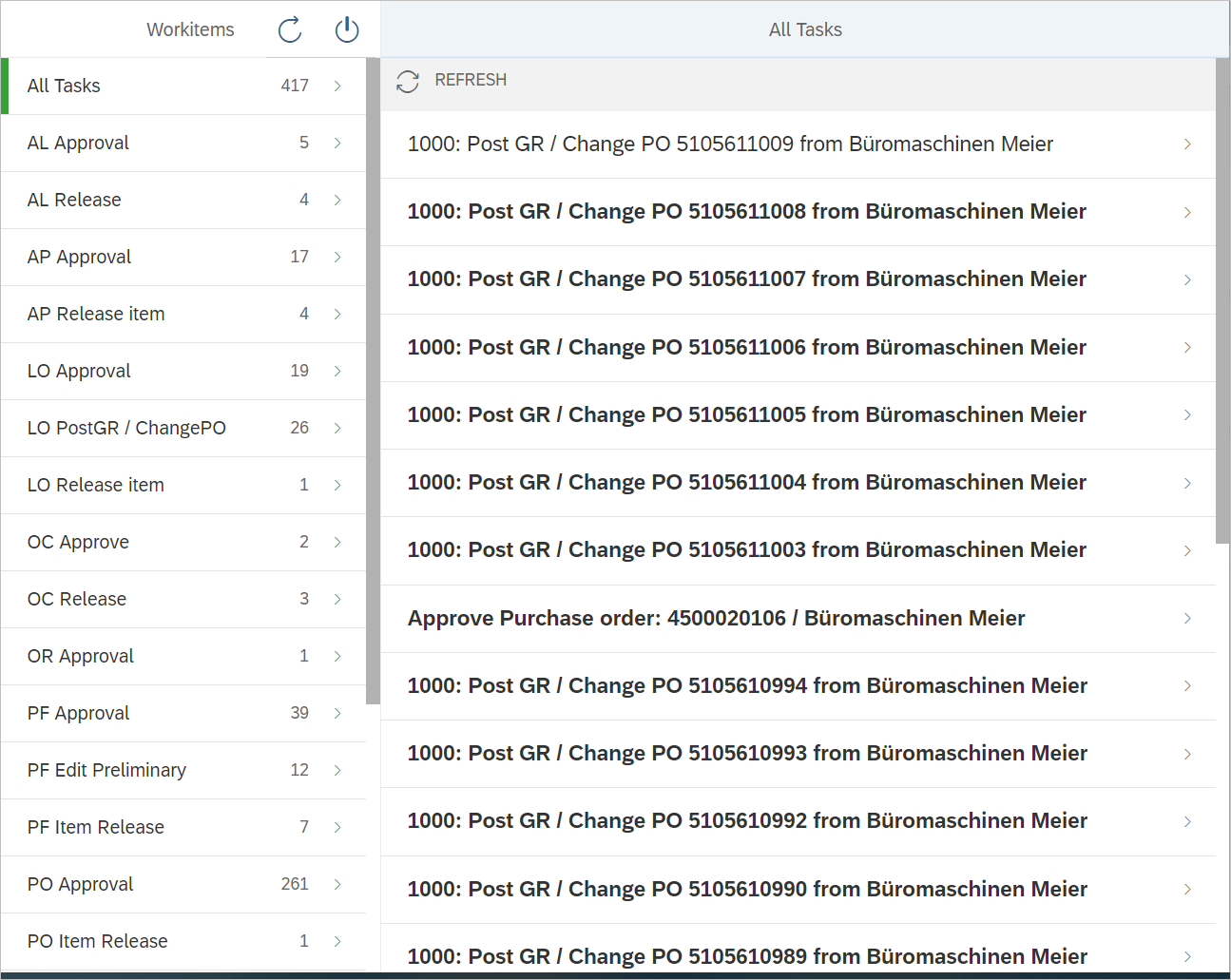This screenshot has width=1231, height=980.
Task: Select the All Tasks workitem category
Action: (64, 86)
